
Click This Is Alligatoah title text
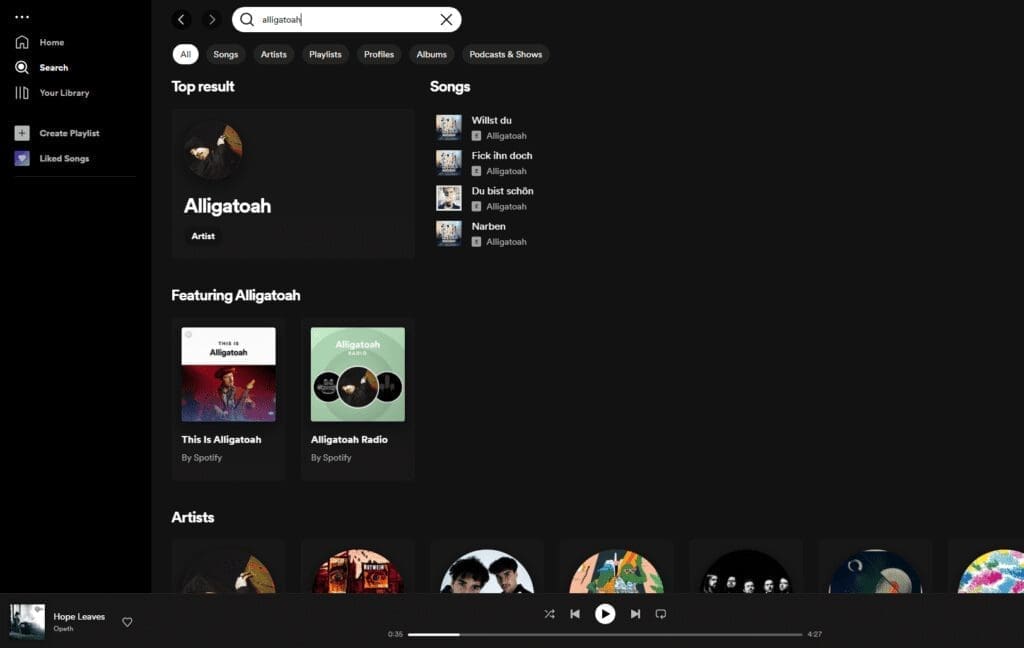click(221, 440)
